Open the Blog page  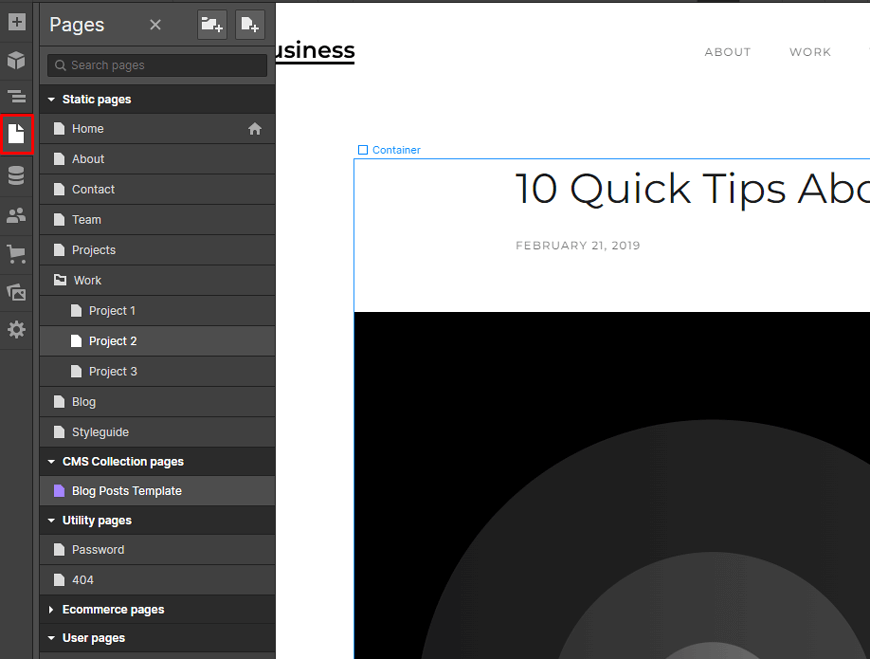click(x=158, y=402)
